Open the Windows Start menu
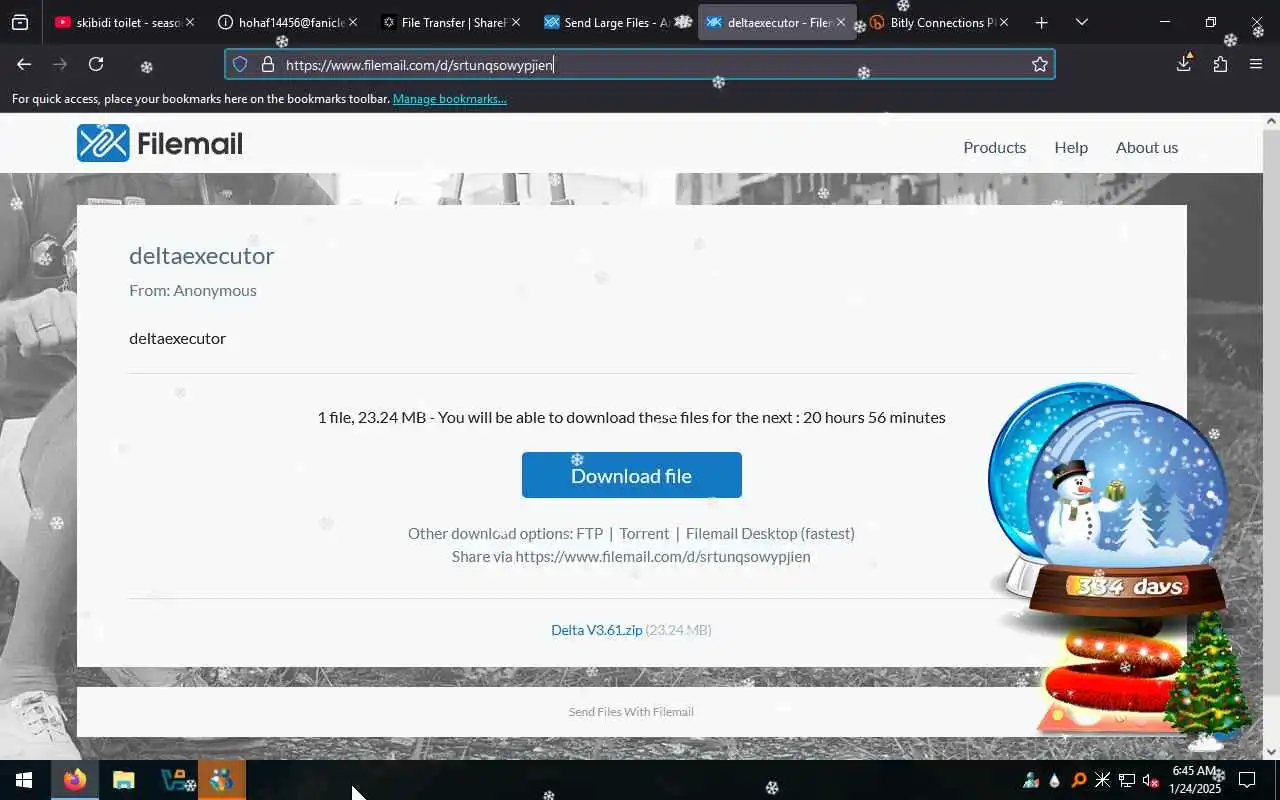The height and width of the screenshot is (800, 1280). [24, 780]
